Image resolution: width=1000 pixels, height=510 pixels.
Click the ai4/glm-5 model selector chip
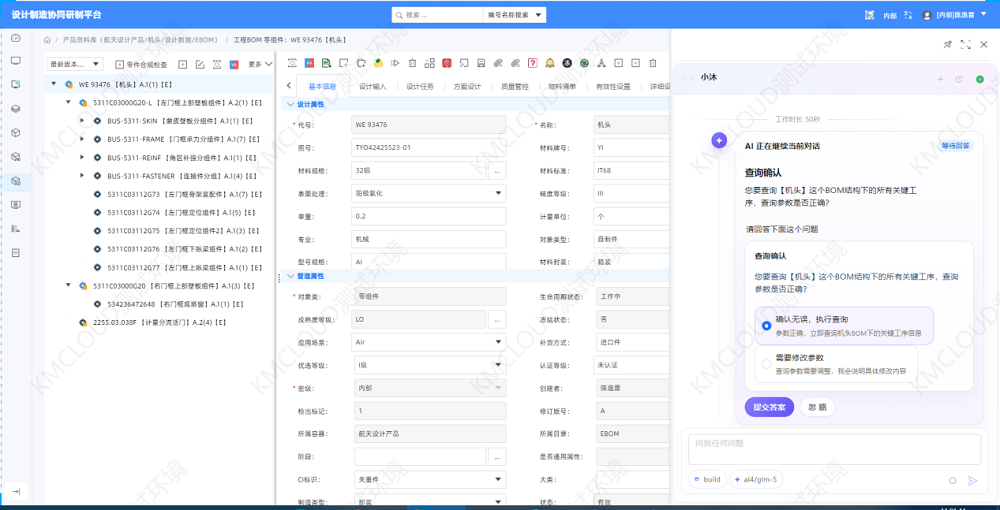point(756,479)
